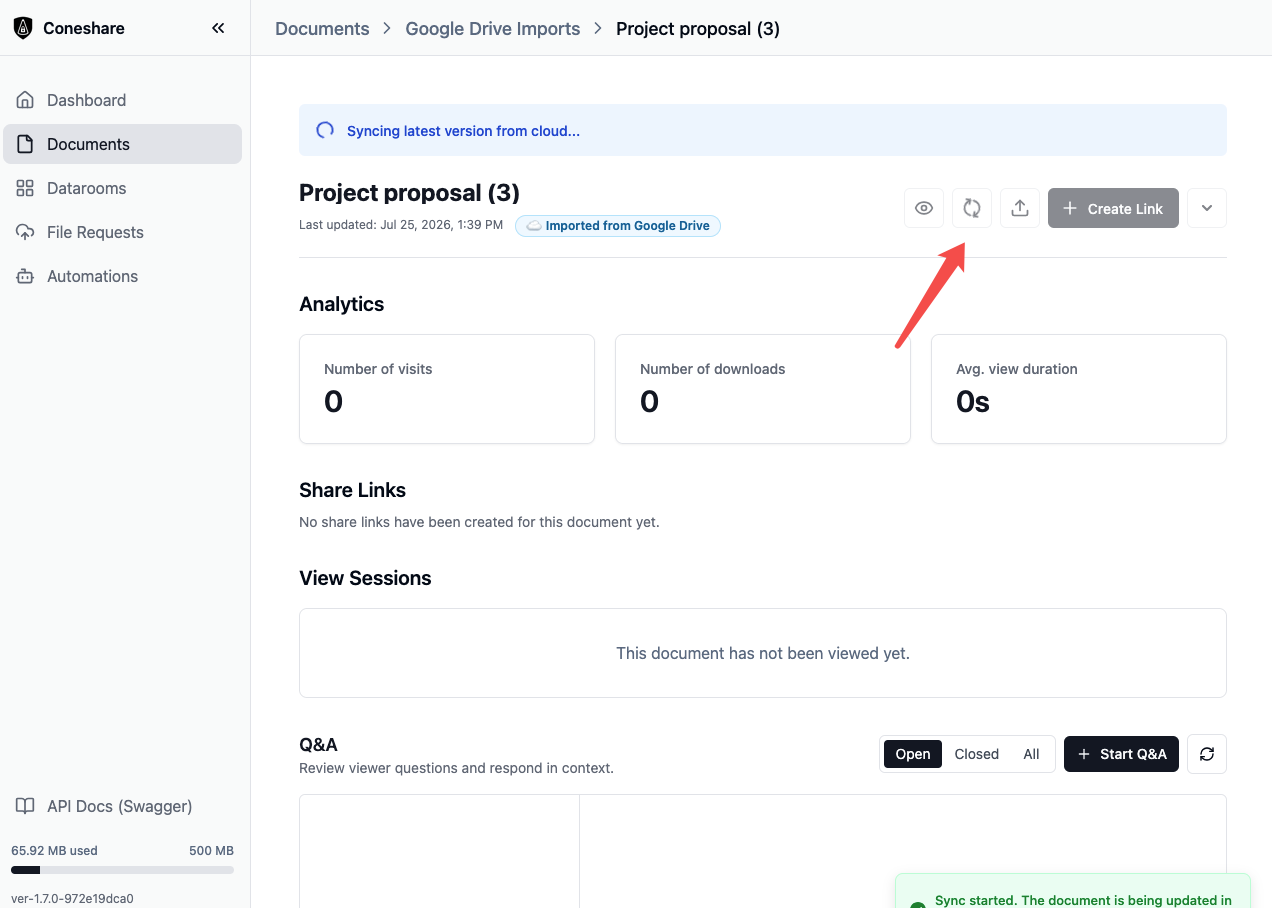Collapse the sidebar with double-chevron icon

coord(218,28)
